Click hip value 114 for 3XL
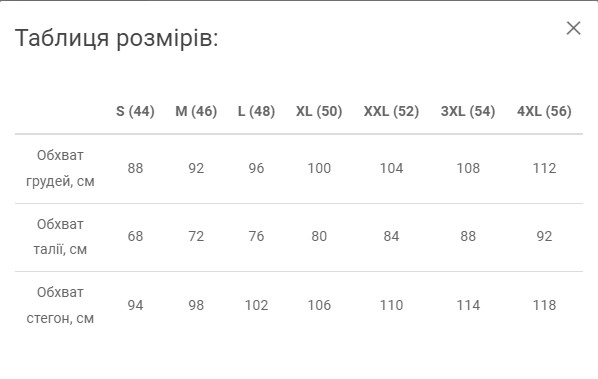The width and height of the screenshot is (598, 379). tap(468, 305)
